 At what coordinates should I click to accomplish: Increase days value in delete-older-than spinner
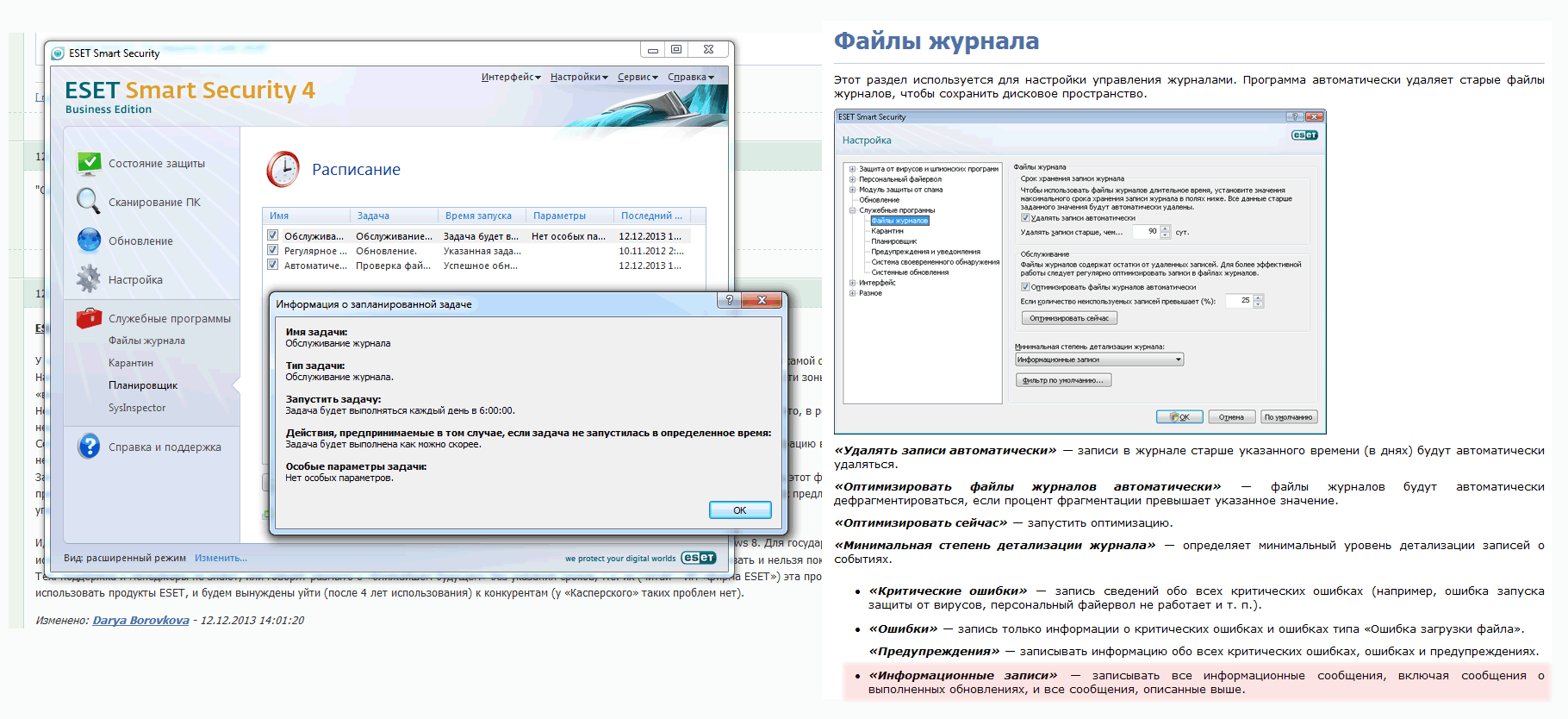[1166, 228]
